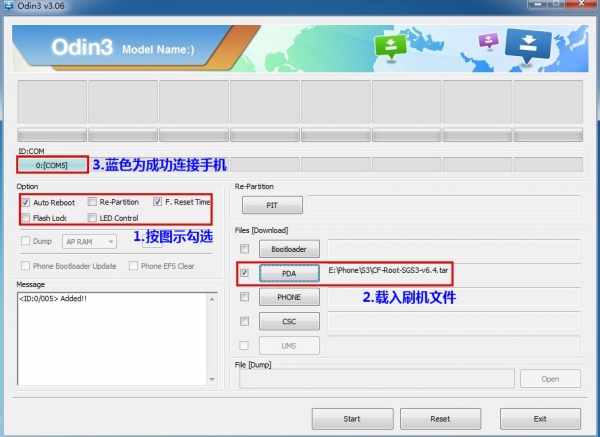Uncheck the F. Reset Time checkbox

point(157,202)
